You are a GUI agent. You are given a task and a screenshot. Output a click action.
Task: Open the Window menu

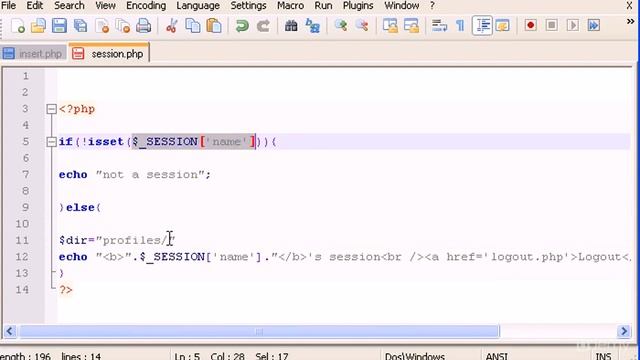[x=402, y=6]
